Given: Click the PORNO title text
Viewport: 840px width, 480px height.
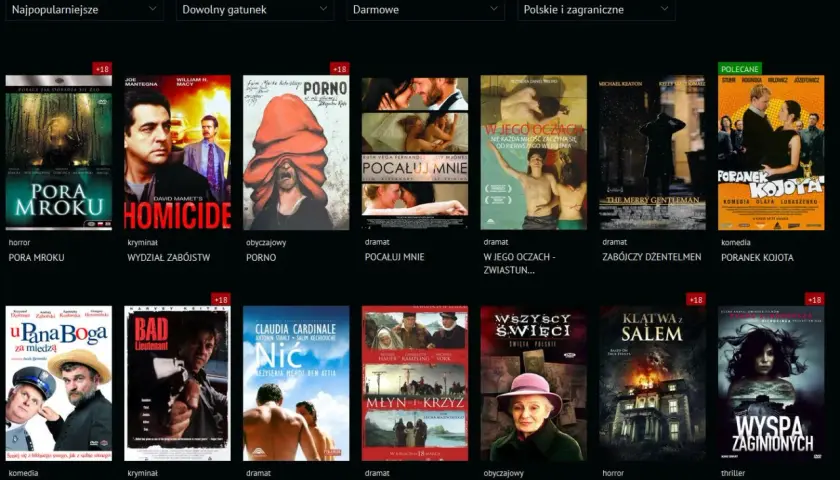Looking at the screenshot, I should 261,258.
